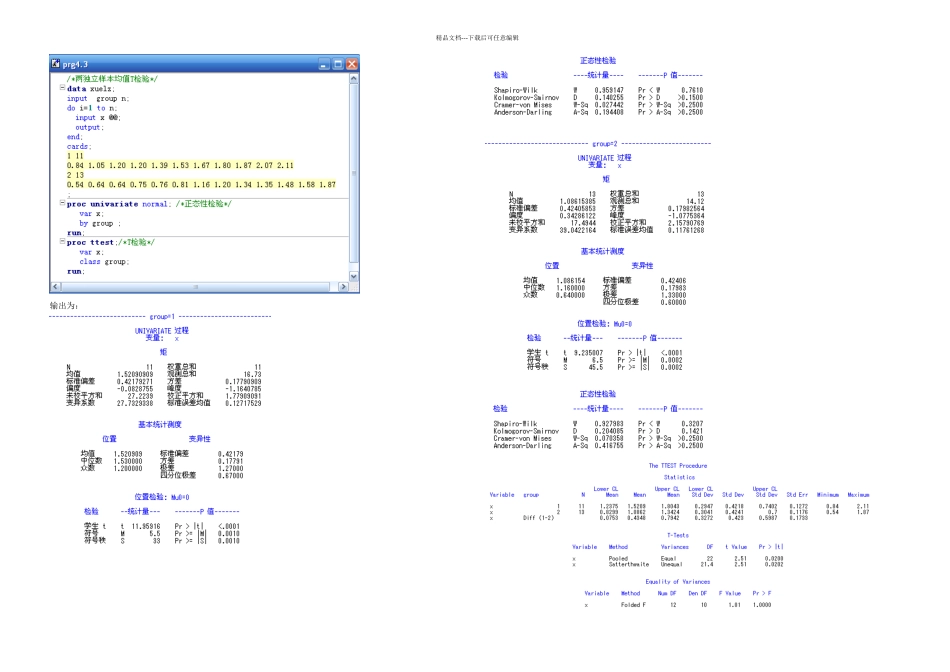The height and width of the screenshot is (672, 950).
Task: Click the 'class group;' code line
Action: point(104,262)
